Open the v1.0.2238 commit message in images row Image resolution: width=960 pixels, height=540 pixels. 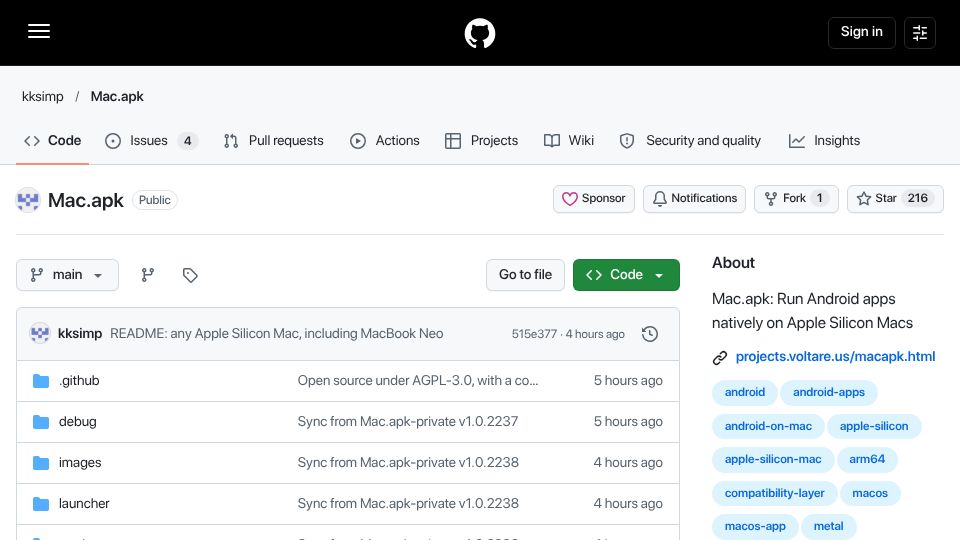click(x=408, y=463)
